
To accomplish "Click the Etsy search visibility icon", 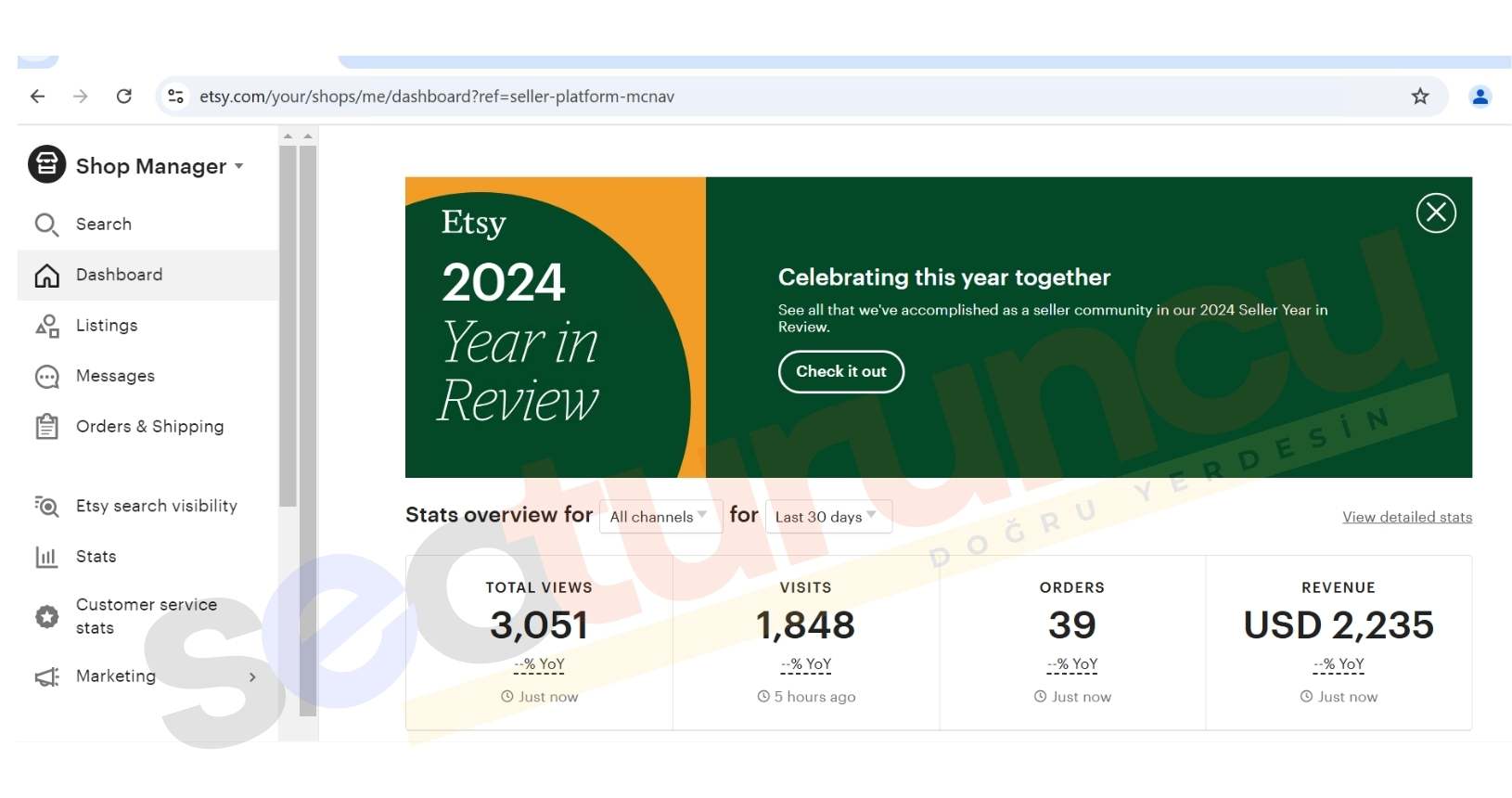I will point(46,506).
